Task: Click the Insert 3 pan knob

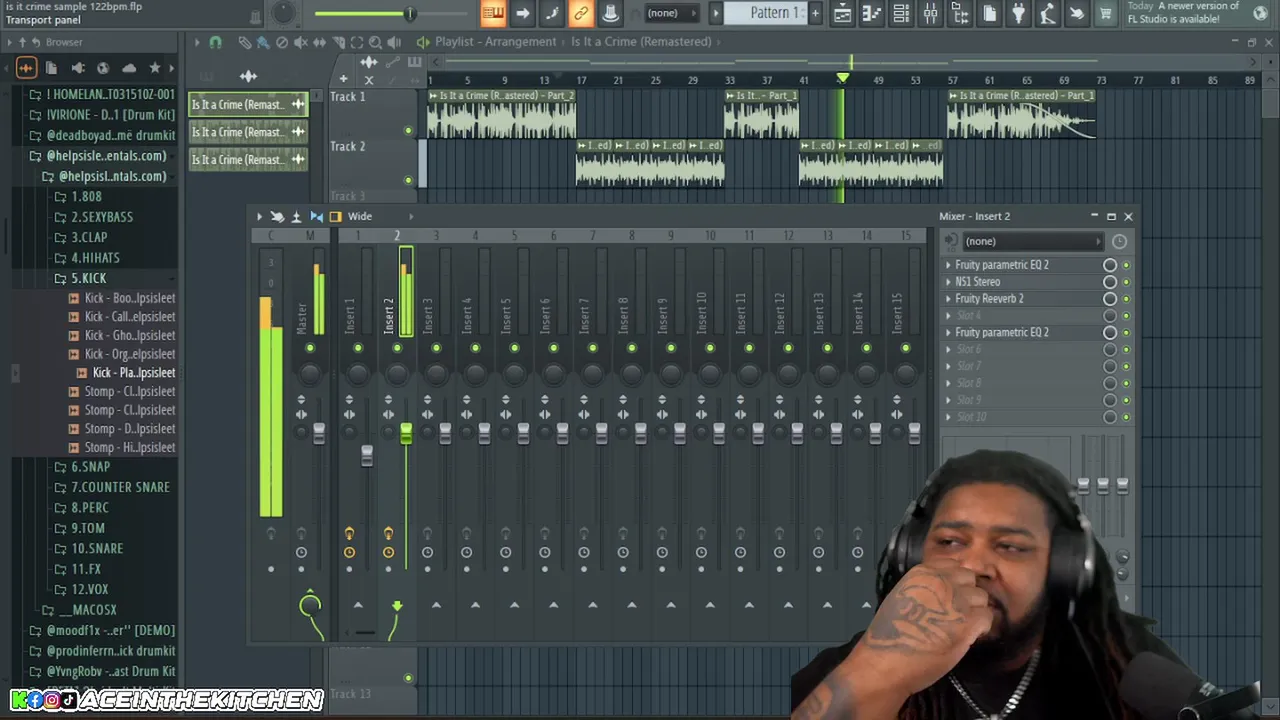Action: tap(436, 374)
